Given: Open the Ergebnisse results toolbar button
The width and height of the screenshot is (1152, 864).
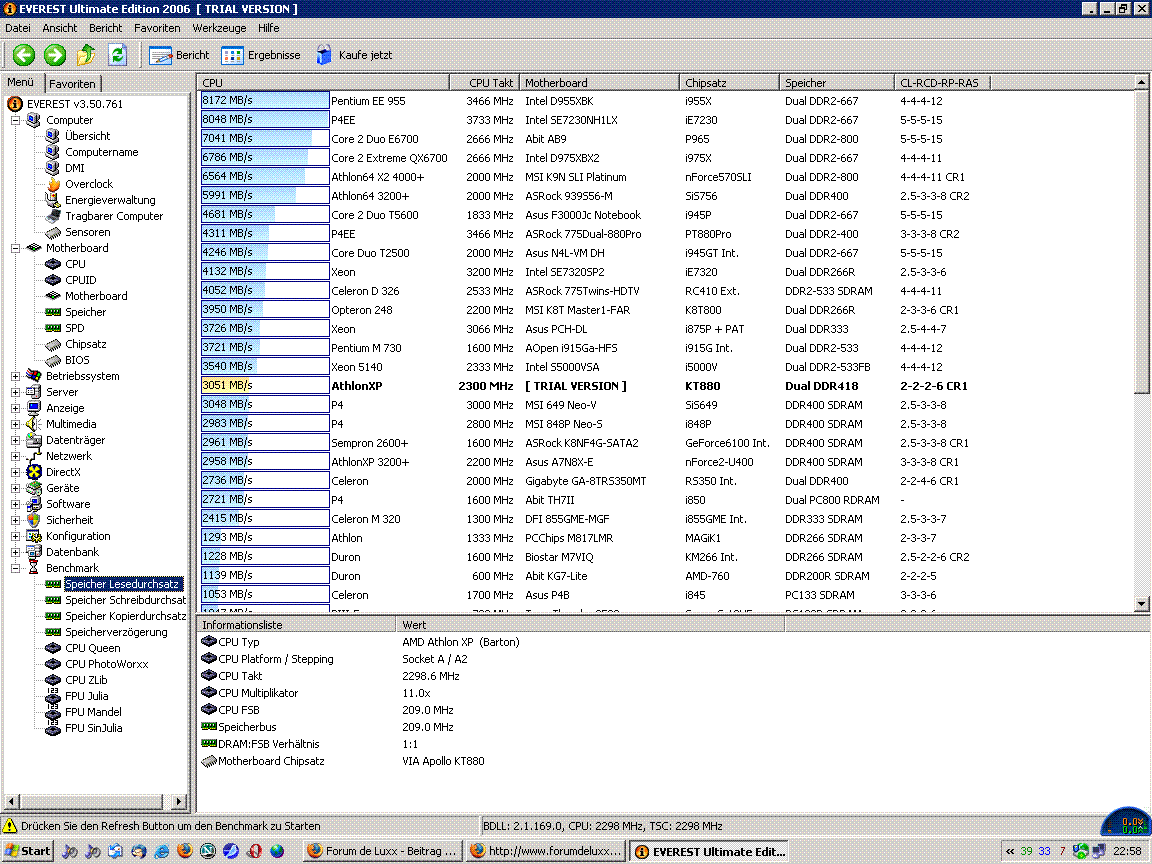Looking at the screenshot, I should (x=261, y=55).
